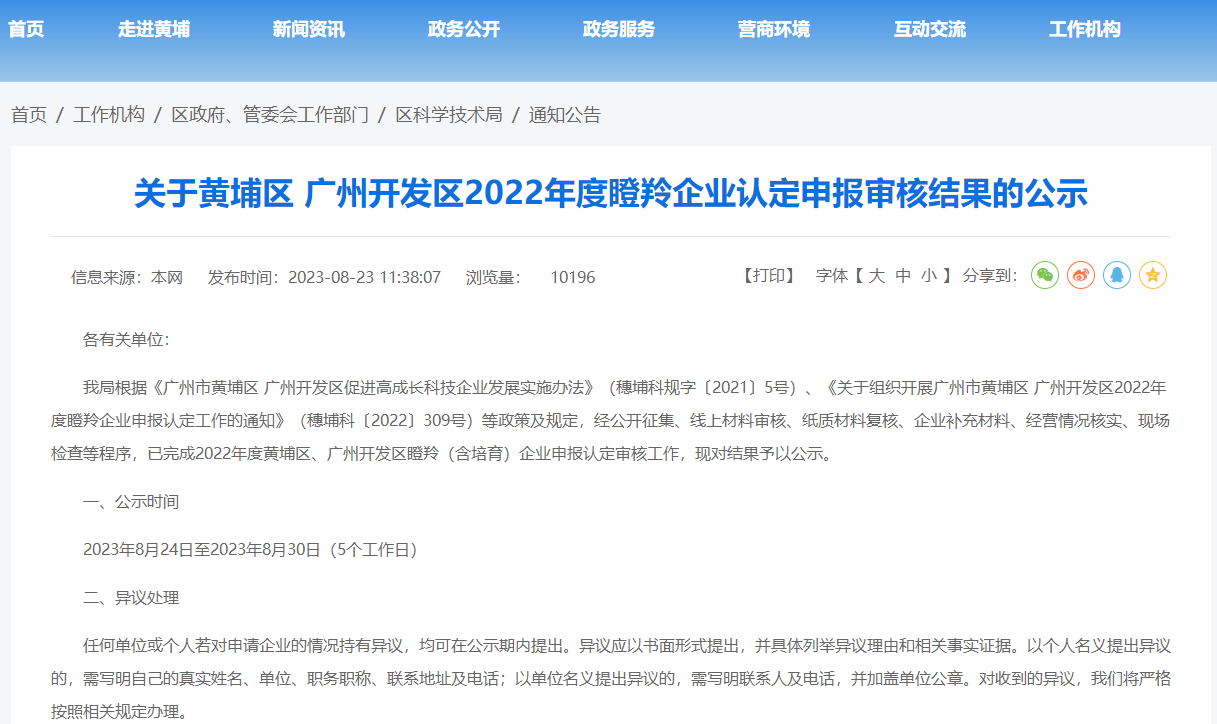1217x724 pixels.
Task: Click view count 10196
Action: click(572, 277)
